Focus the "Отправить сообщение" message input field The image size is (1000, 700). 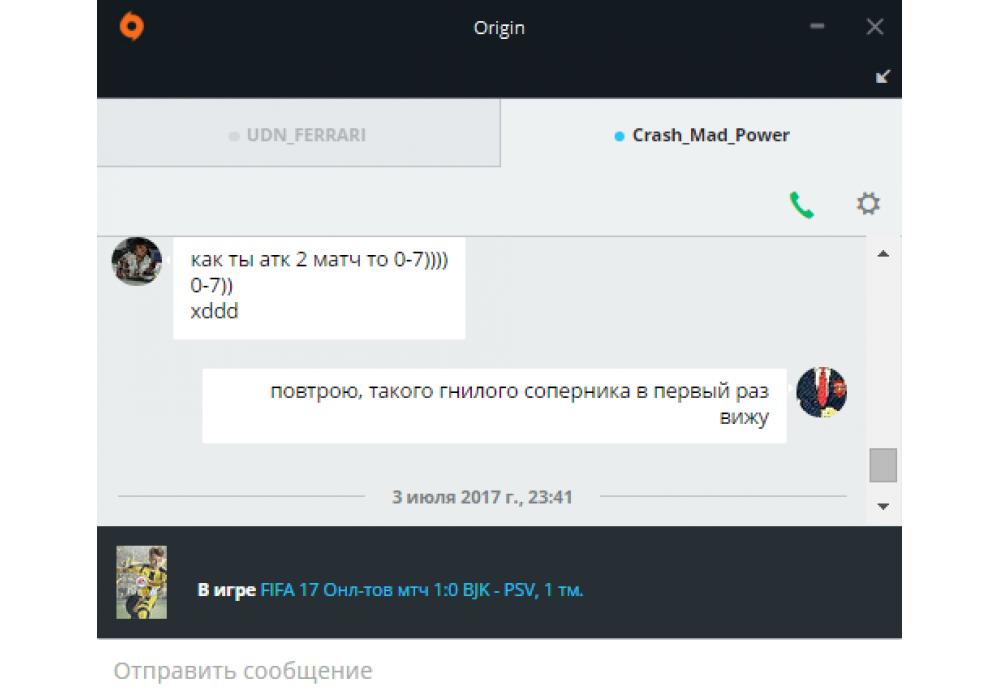point(499,670)
